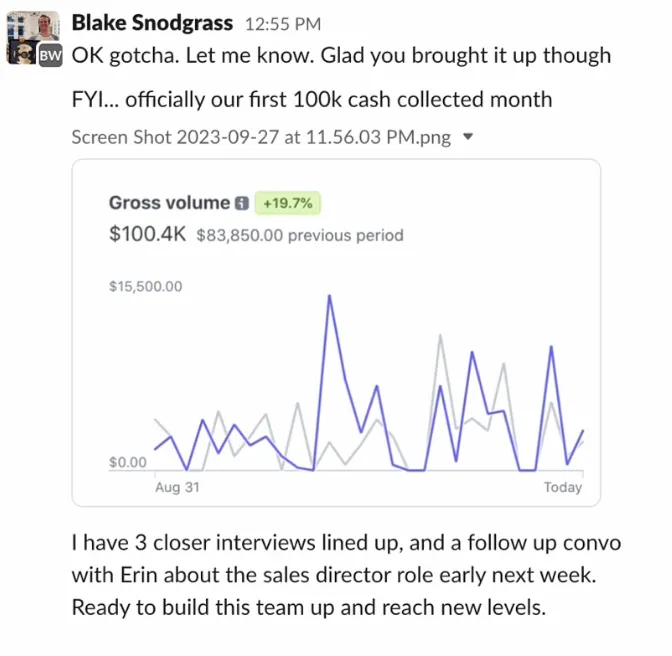Click the 12:55 PM message timestamp

tap(283, 24)
